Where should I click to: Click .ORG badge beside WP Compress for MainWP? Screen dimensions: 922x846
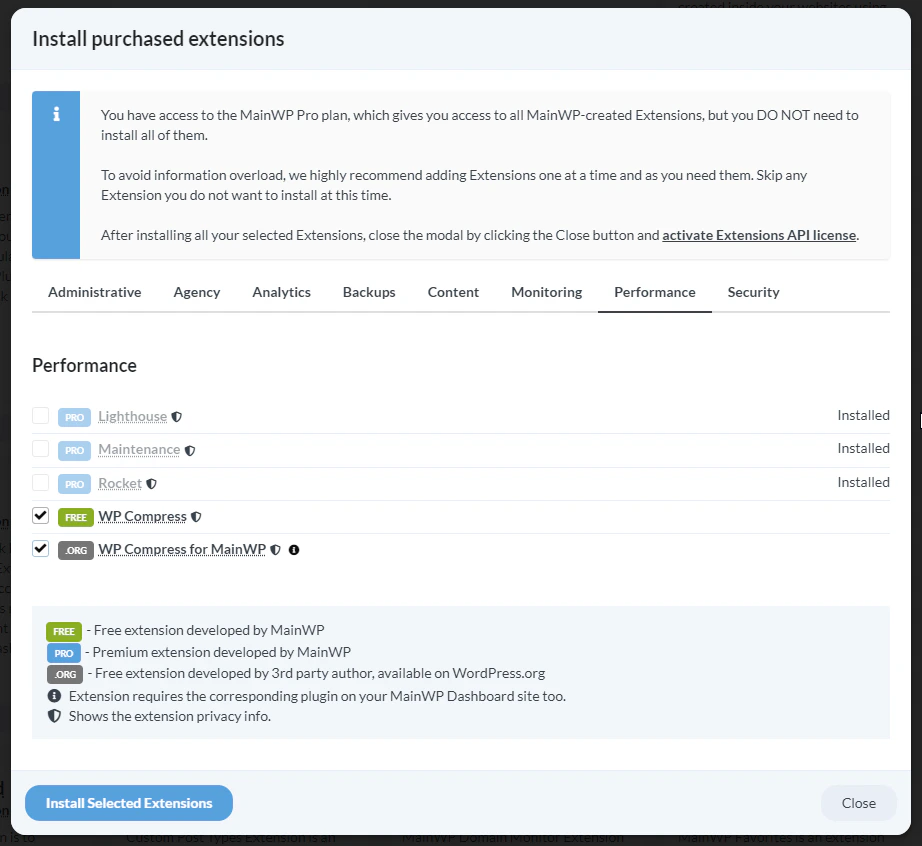pos(76,550)
